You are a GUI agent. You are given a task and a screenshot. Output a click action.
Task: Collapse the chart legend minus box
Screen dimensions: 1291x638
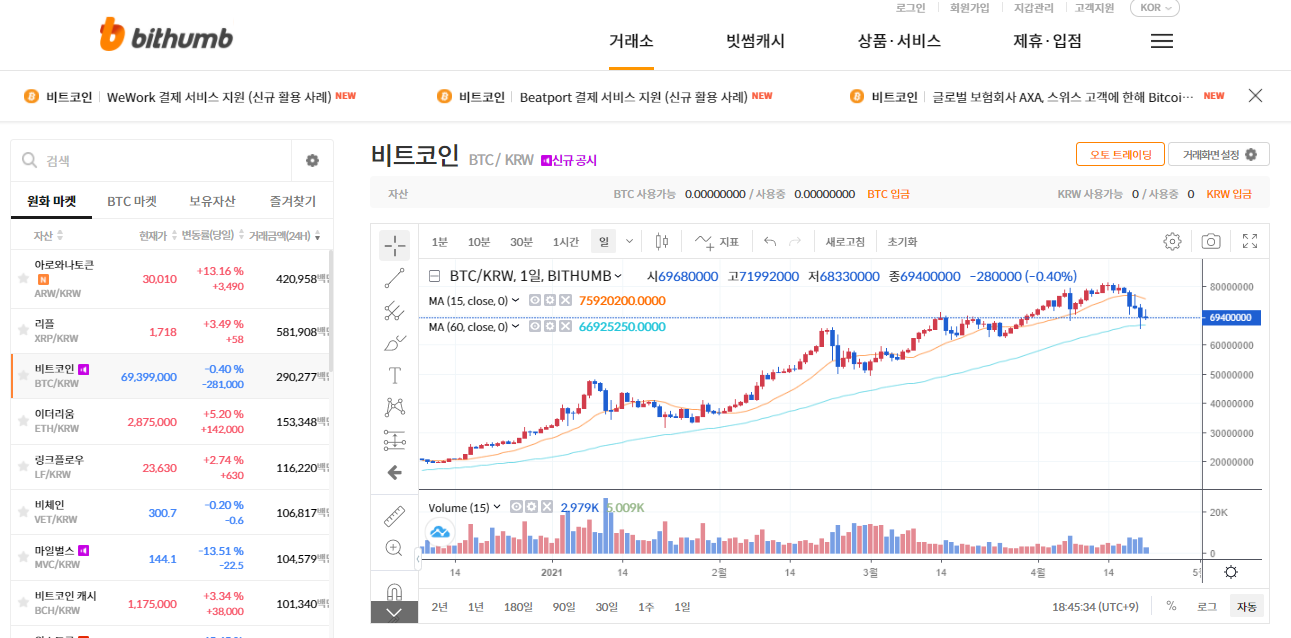coord(435,276)
